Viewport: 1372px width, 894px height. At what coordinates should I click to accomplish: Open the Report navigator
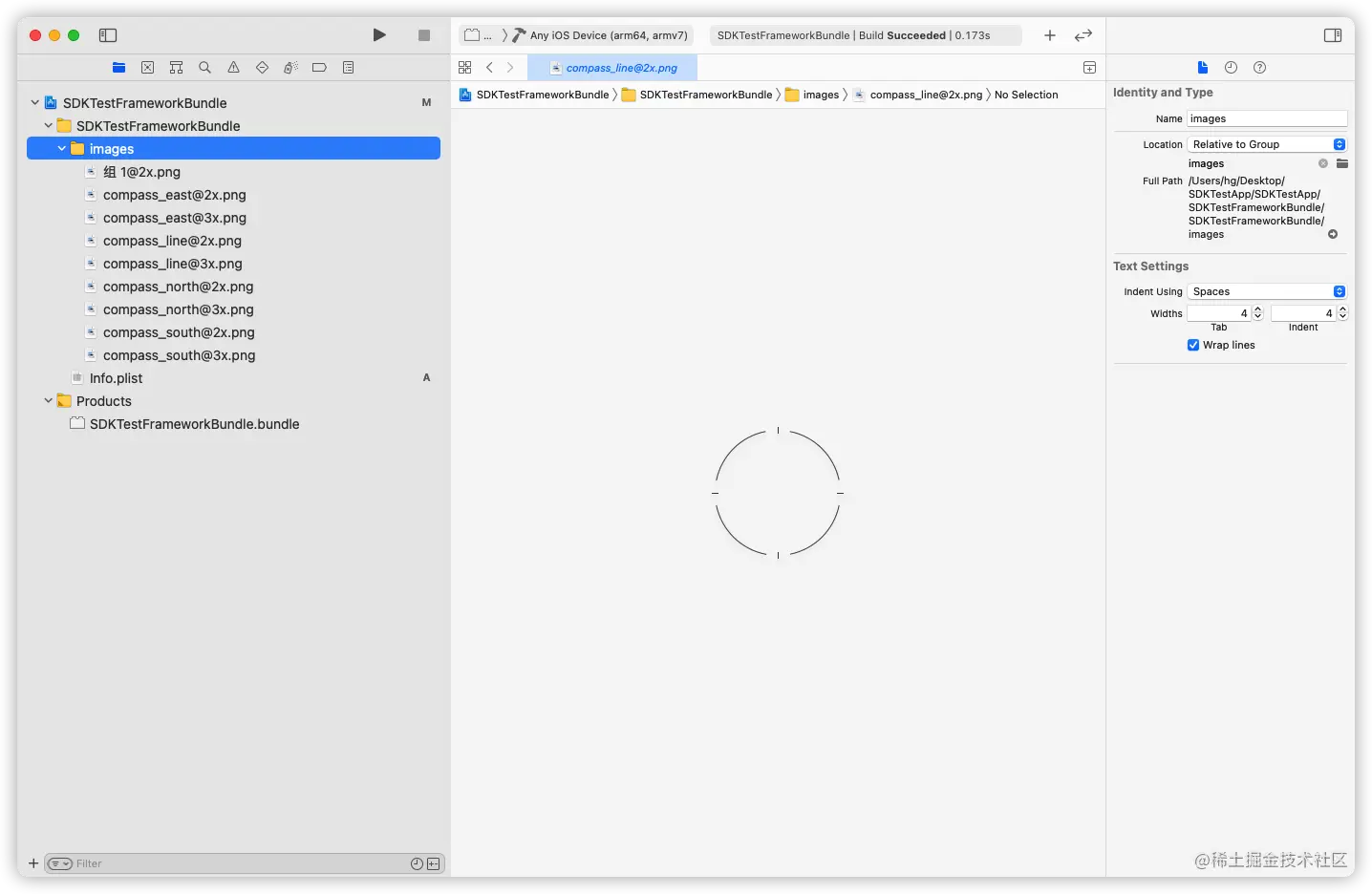[x=348, y=68]
